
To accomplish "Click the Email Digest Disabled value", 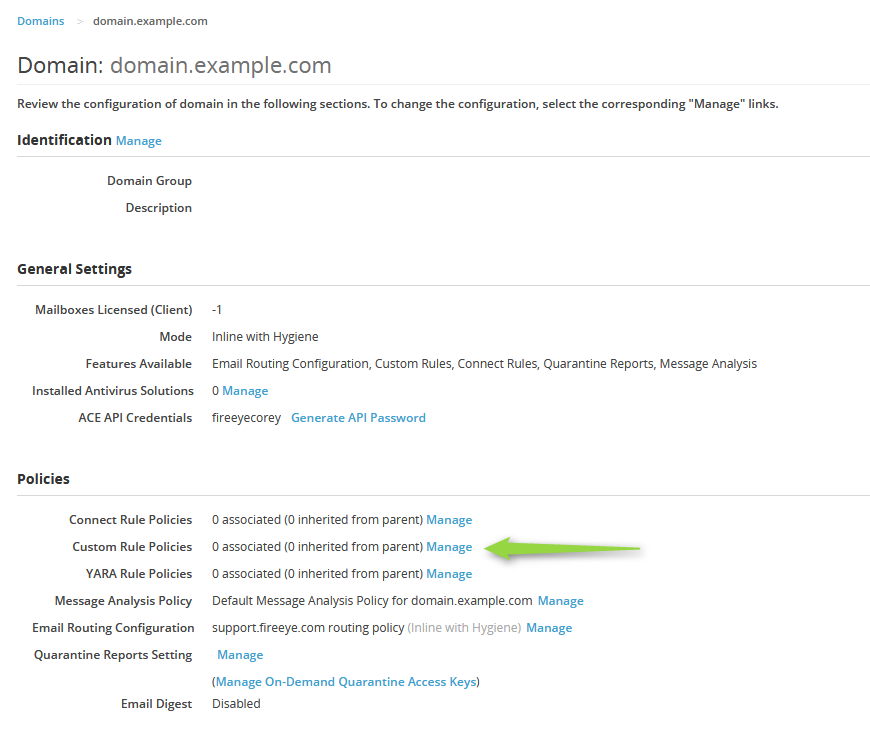I will pos(236,703).
